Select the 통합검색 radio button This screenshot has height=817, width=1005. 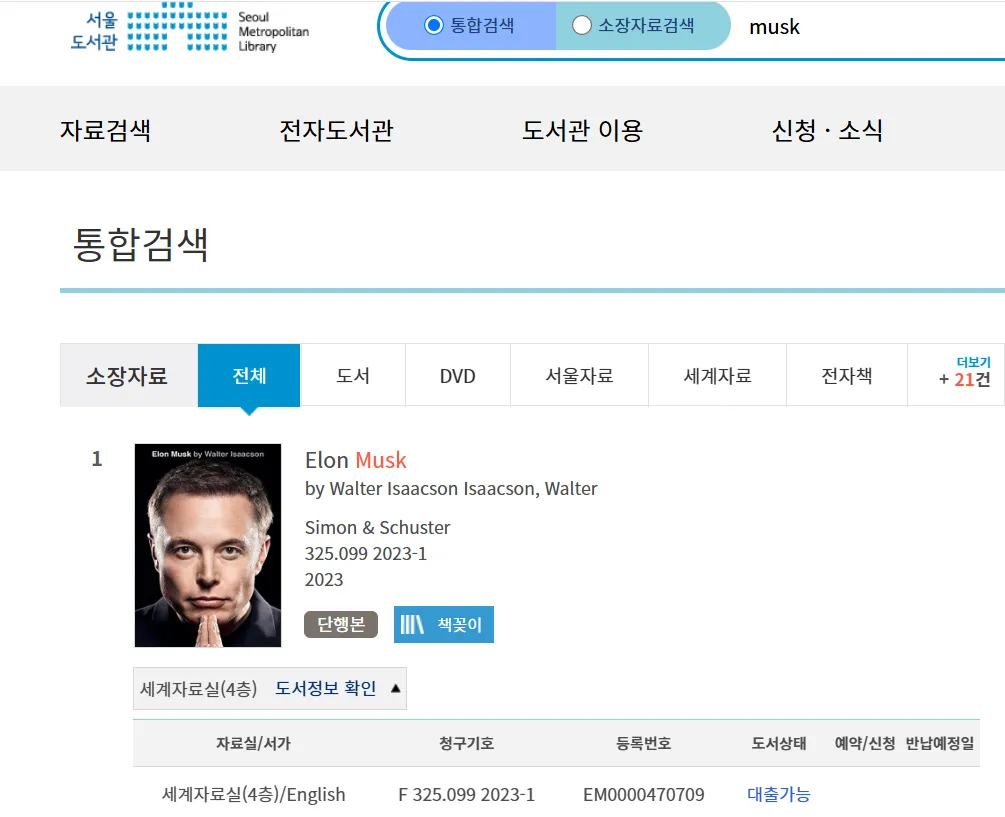point(434,25)
